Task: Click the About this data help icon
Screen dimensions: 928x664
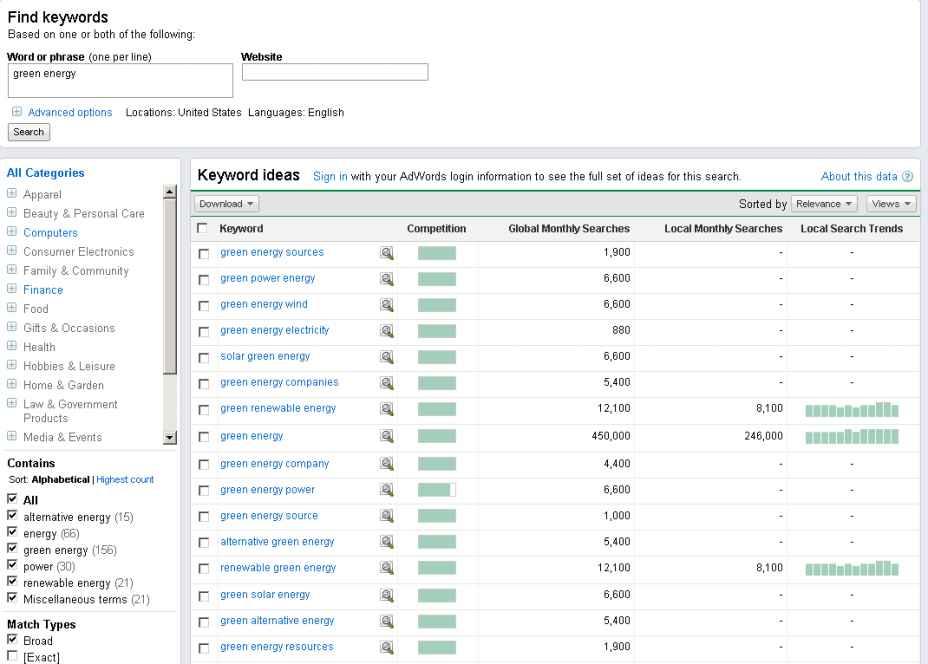Action: [908, 177]
